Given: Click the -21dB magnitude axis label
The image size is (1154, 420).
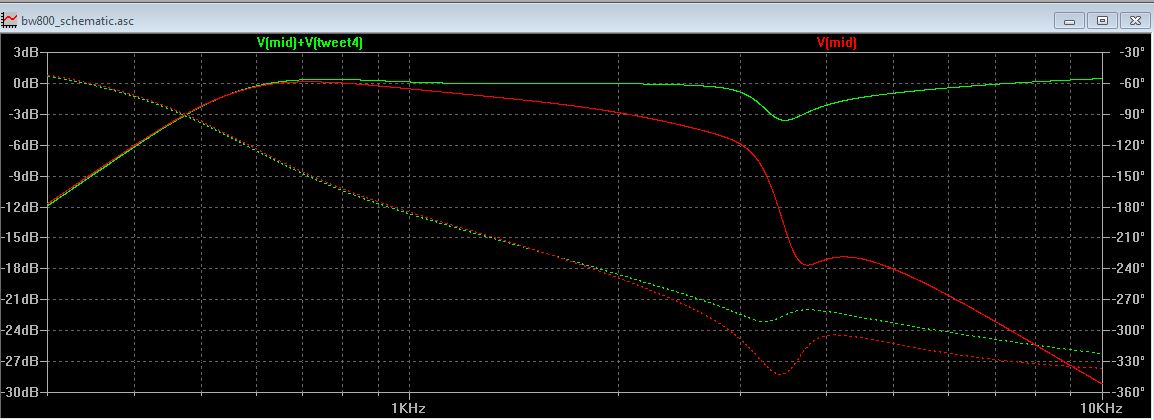Looking at the screenshot, I should point(20,299).
